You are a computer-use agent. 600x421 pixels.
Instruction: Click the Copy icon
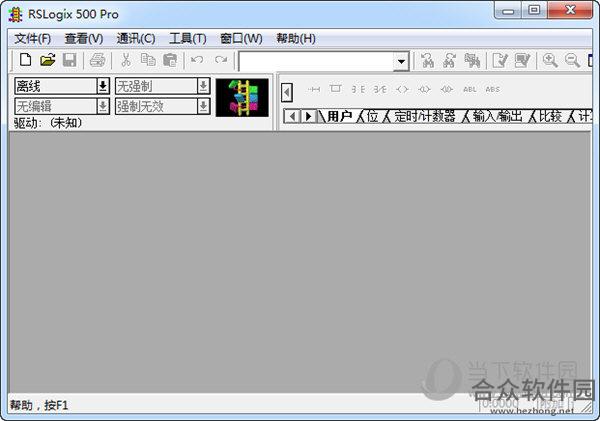[148, 60]
